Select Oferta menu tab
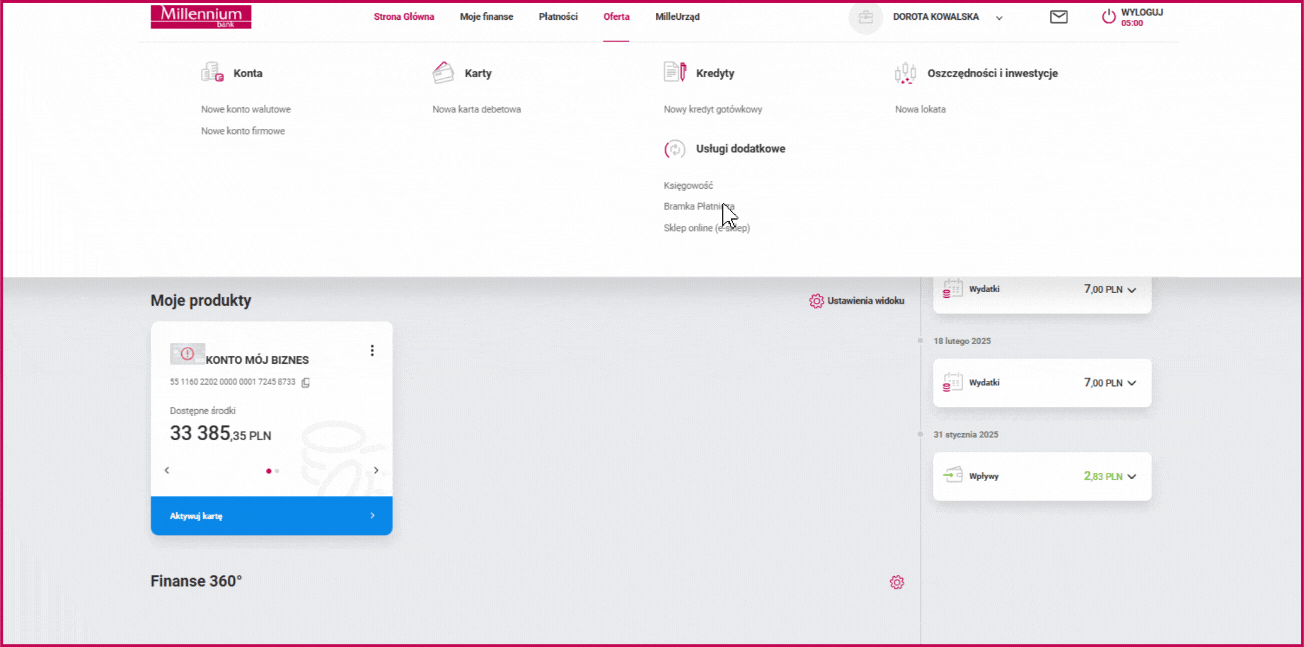 (x=616, y=17)
